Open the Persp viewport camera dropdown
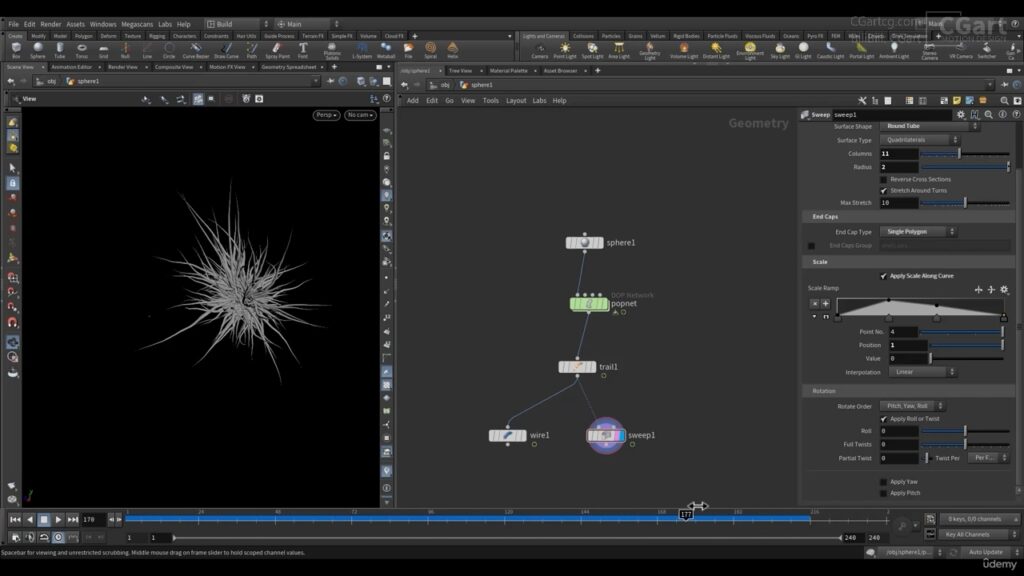Screen dimensions: 1024x576 [326, 115]
